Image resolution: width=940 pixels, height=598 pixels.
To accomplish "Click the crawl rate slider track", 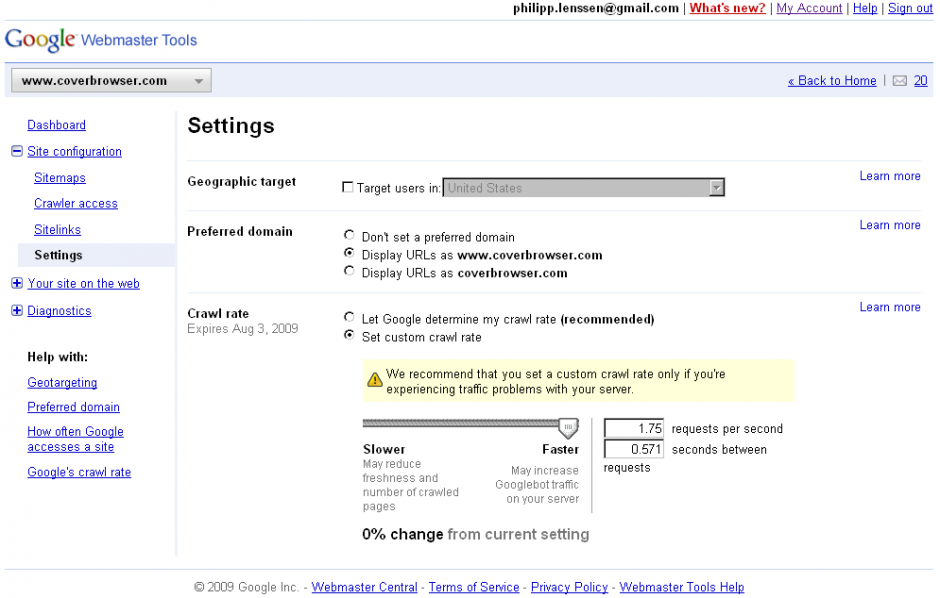I will 460,423.
